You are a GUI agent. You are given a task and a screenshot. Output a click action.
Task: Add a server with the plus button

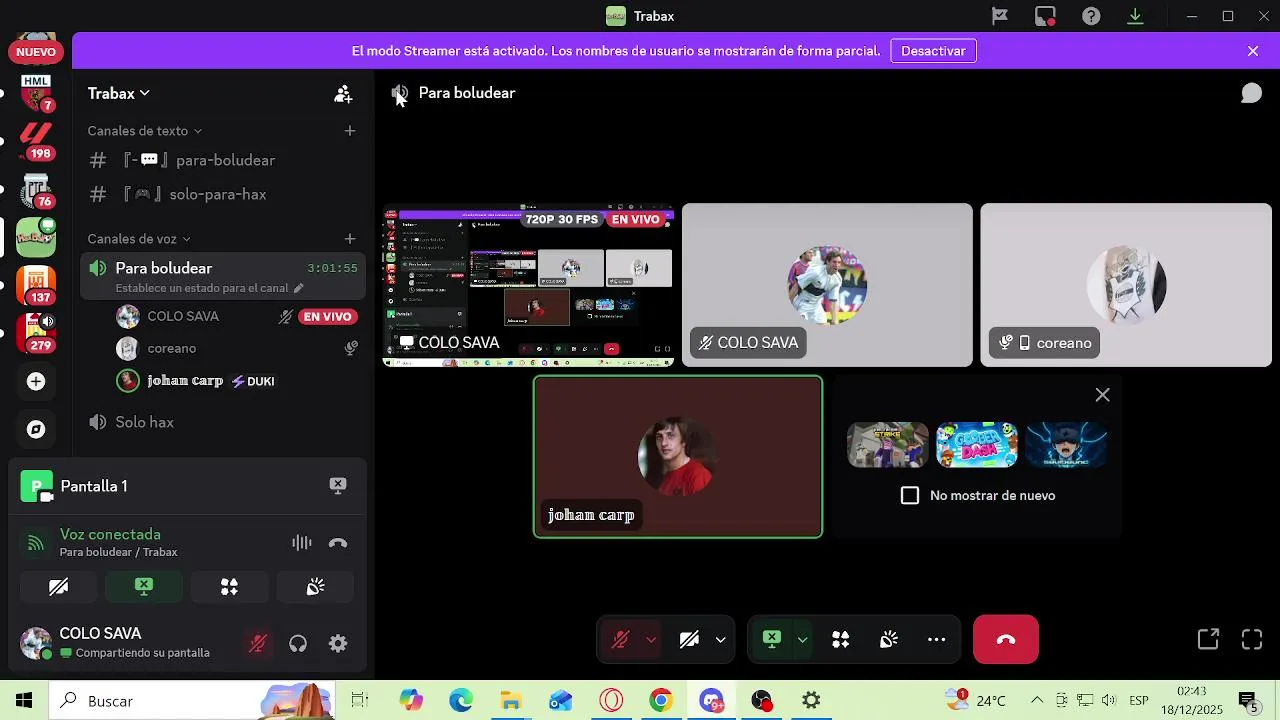[36, 381]
